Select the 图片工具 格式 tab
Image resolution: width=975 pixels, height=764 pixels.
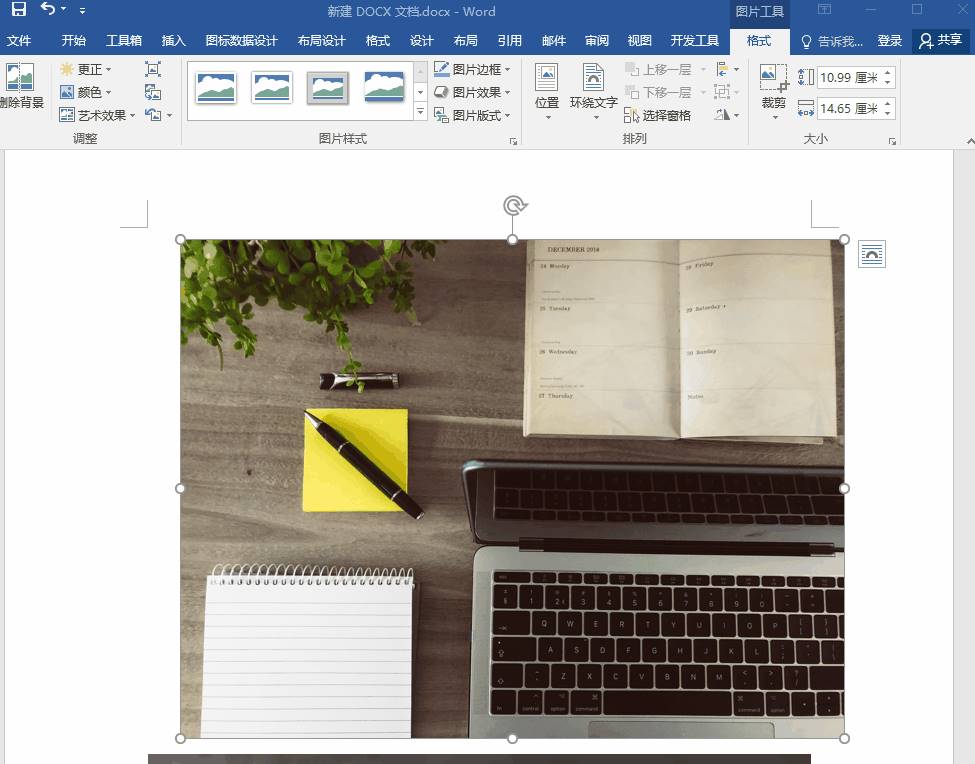(759, 40)
